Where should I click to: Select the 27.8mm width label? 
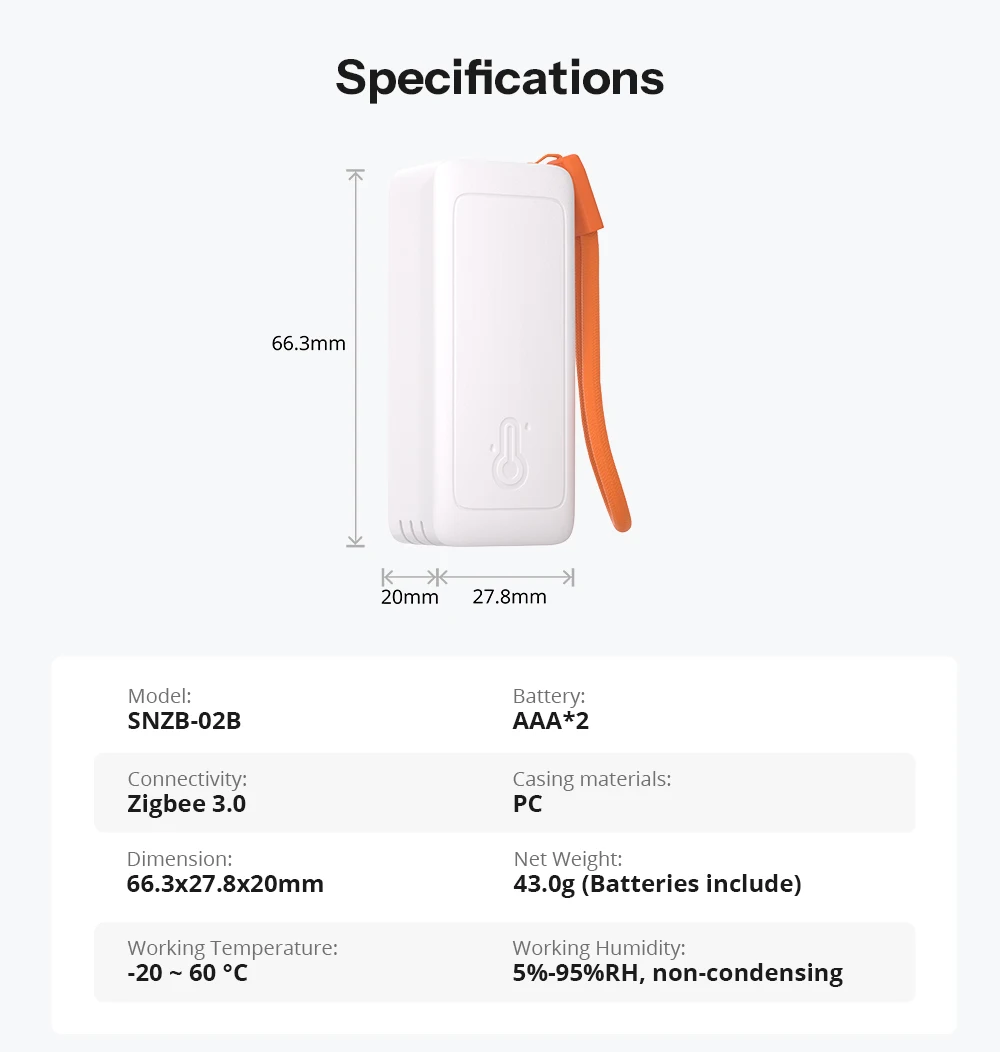pyautogui.click(x=509, y=597)
